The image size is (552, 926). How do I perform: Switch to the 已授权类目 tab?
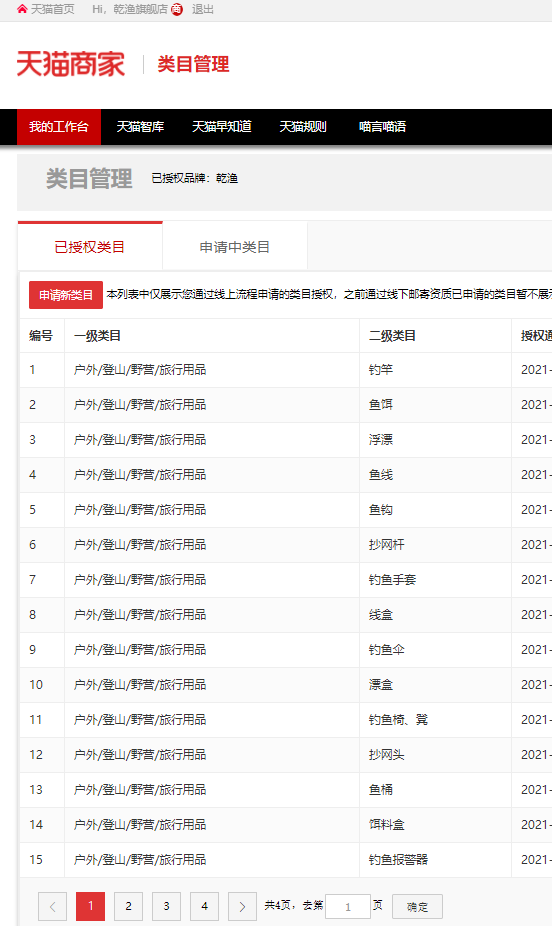[x=90, y=246]
